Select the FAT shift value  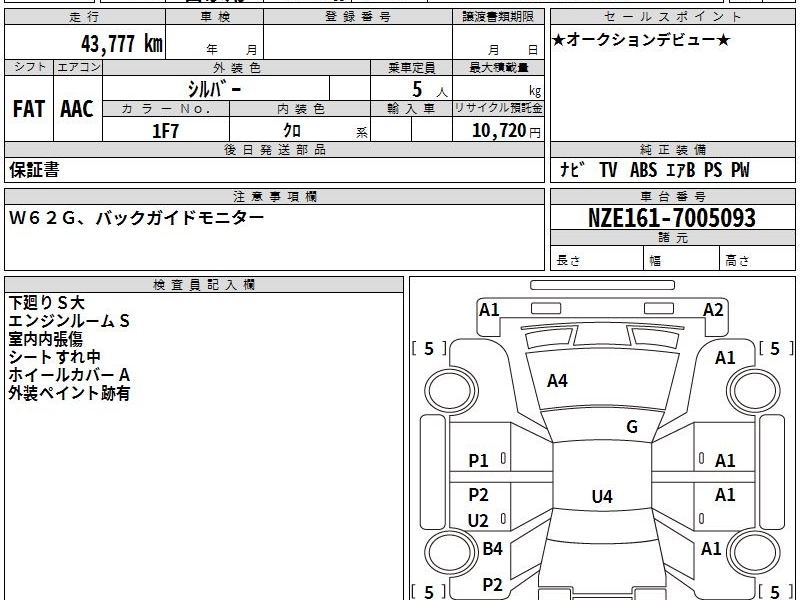coord(29,109)
